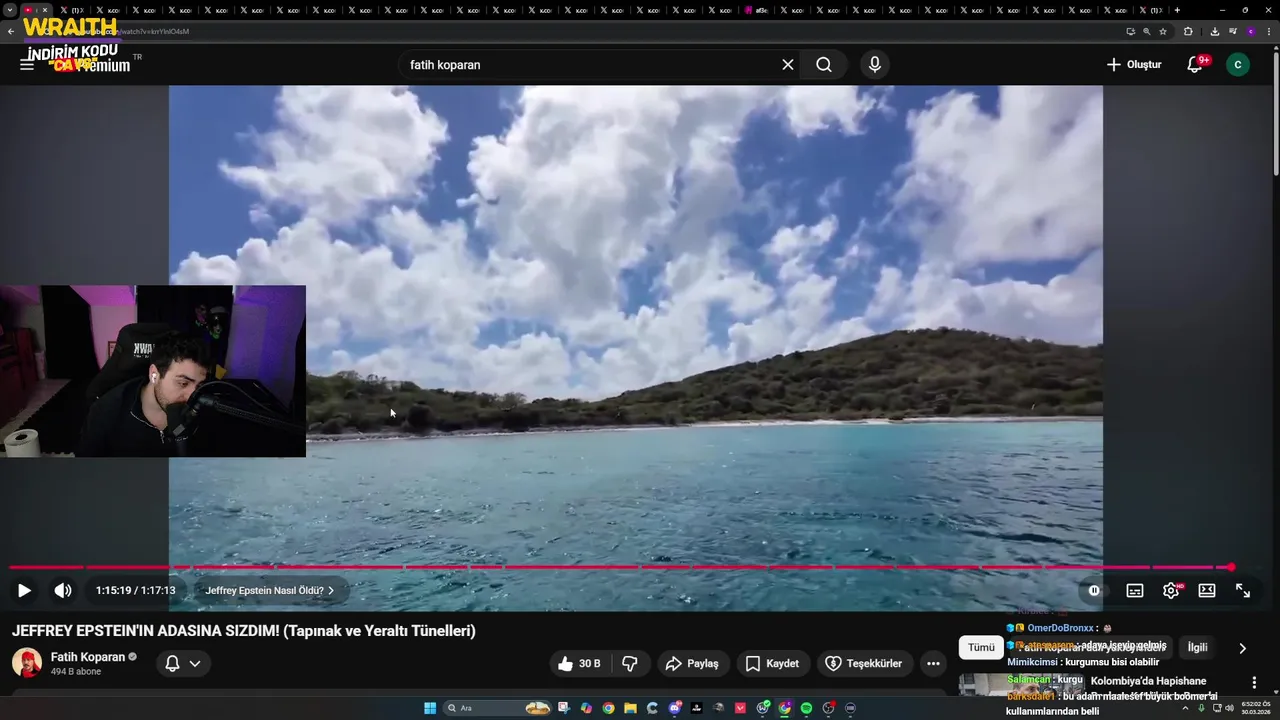
Task: Open the 'Jeffrey Epstein Nasıl Öldü?' chapter list
Action: [269, 591]
